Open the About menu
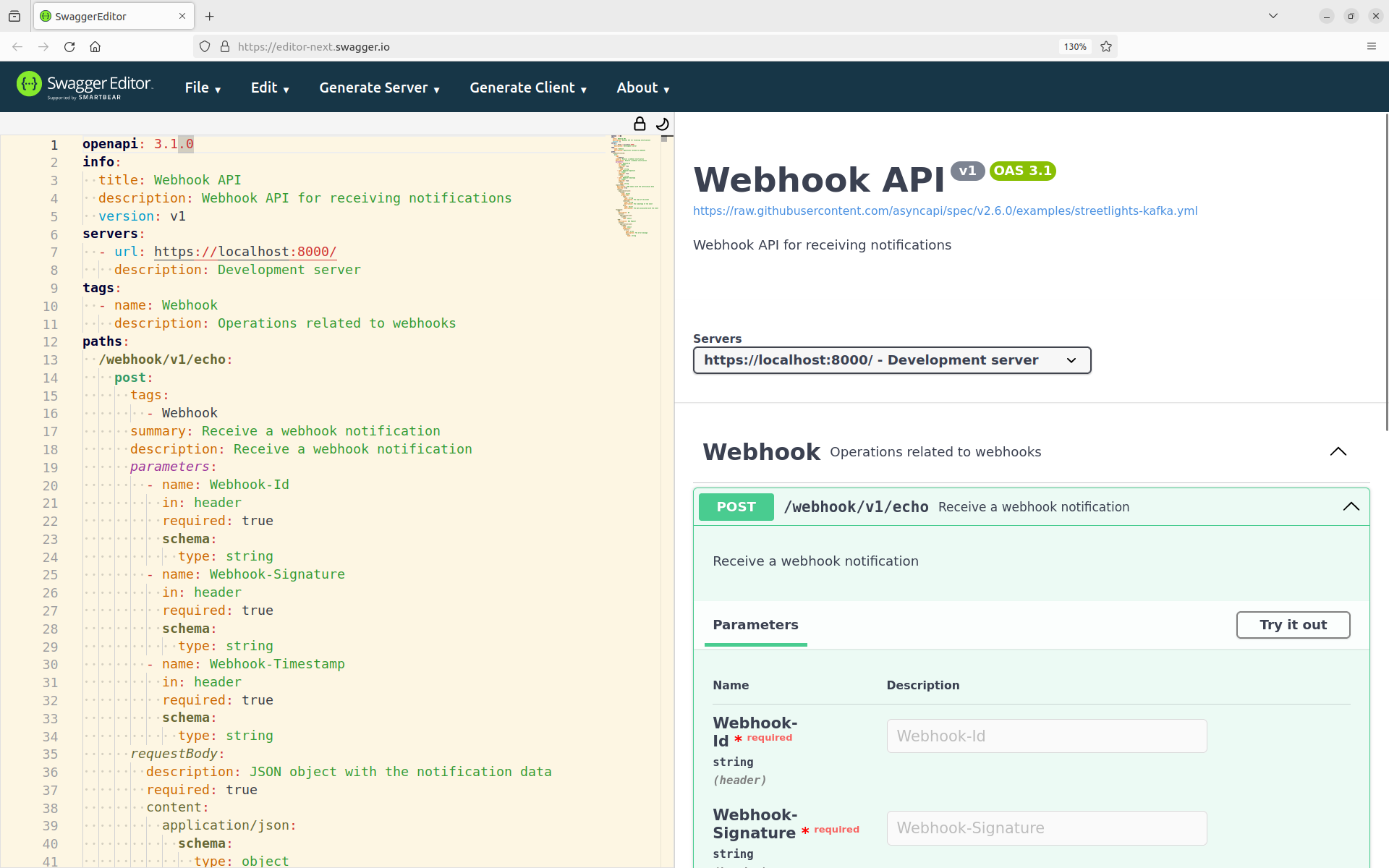This screenshot has width=1389, height=868. [x=643, y=88]
